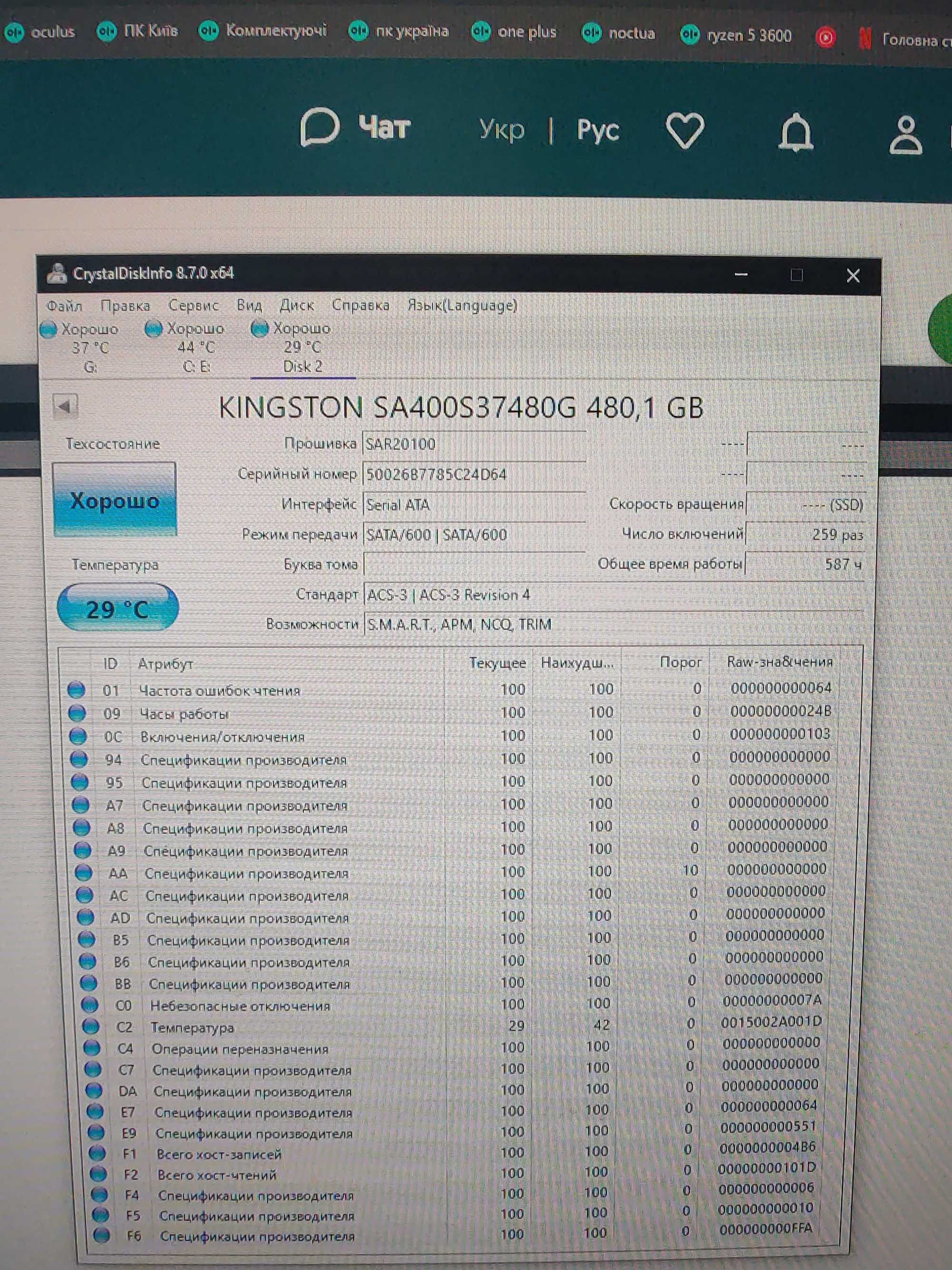Click the status dot for attribute E7
The width and height of the screenshot is (952, 1270).
95,1111
